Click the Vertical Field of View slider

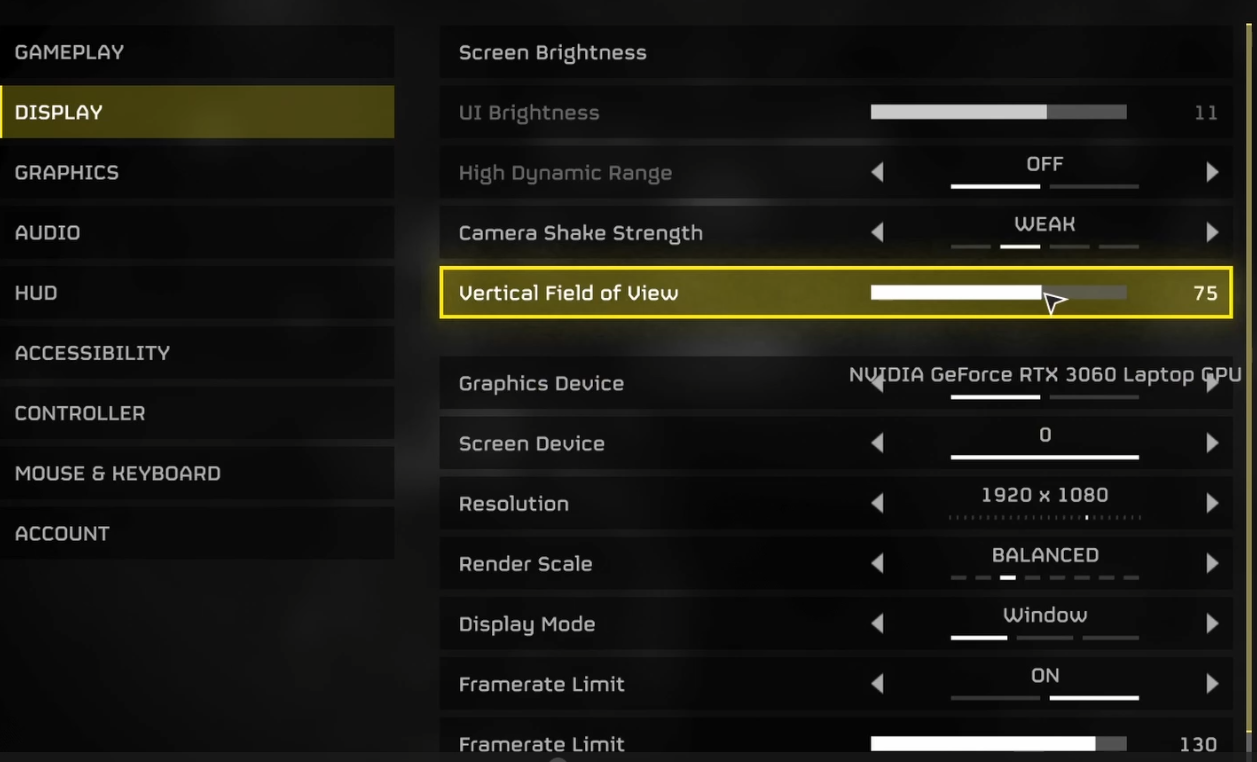[998, 293]
